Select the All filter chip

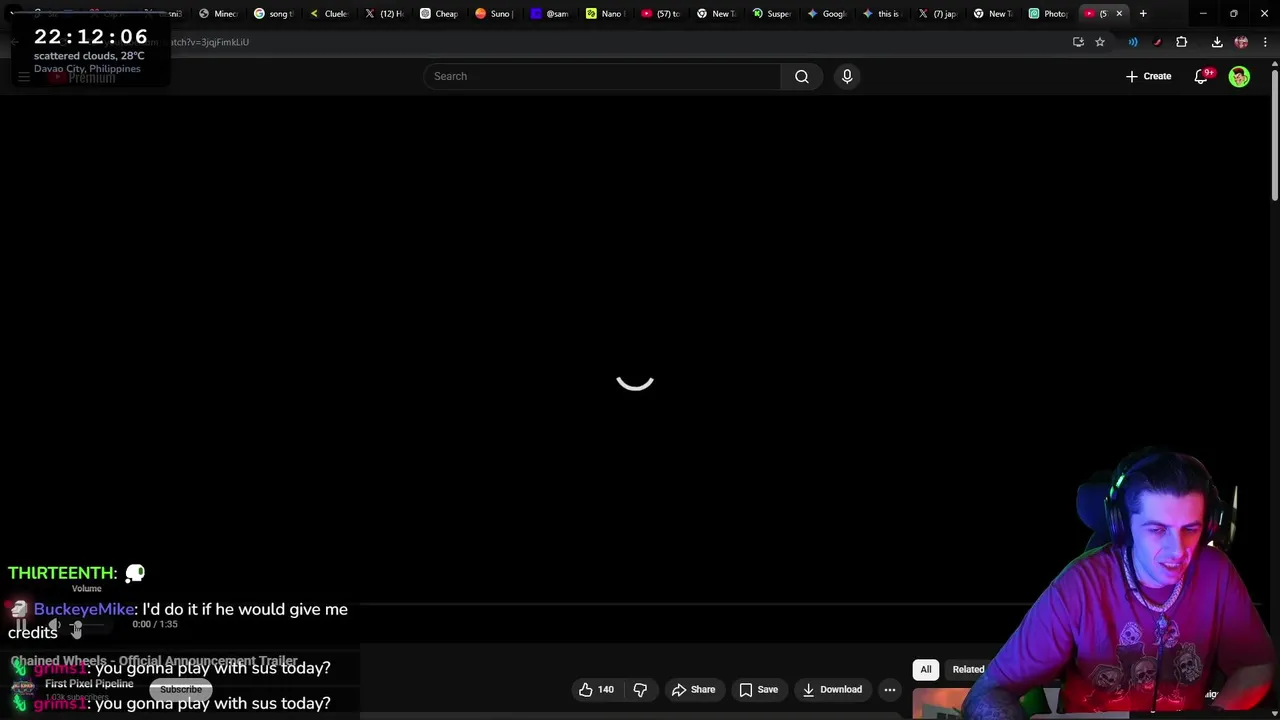926,669
